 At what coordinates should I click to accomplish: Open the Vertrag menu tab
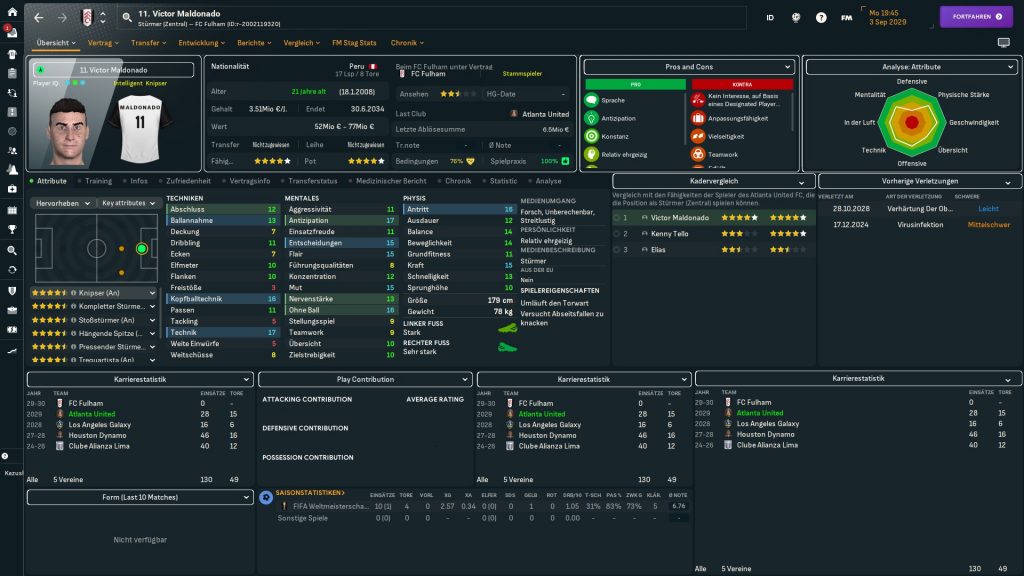(102, 43)
